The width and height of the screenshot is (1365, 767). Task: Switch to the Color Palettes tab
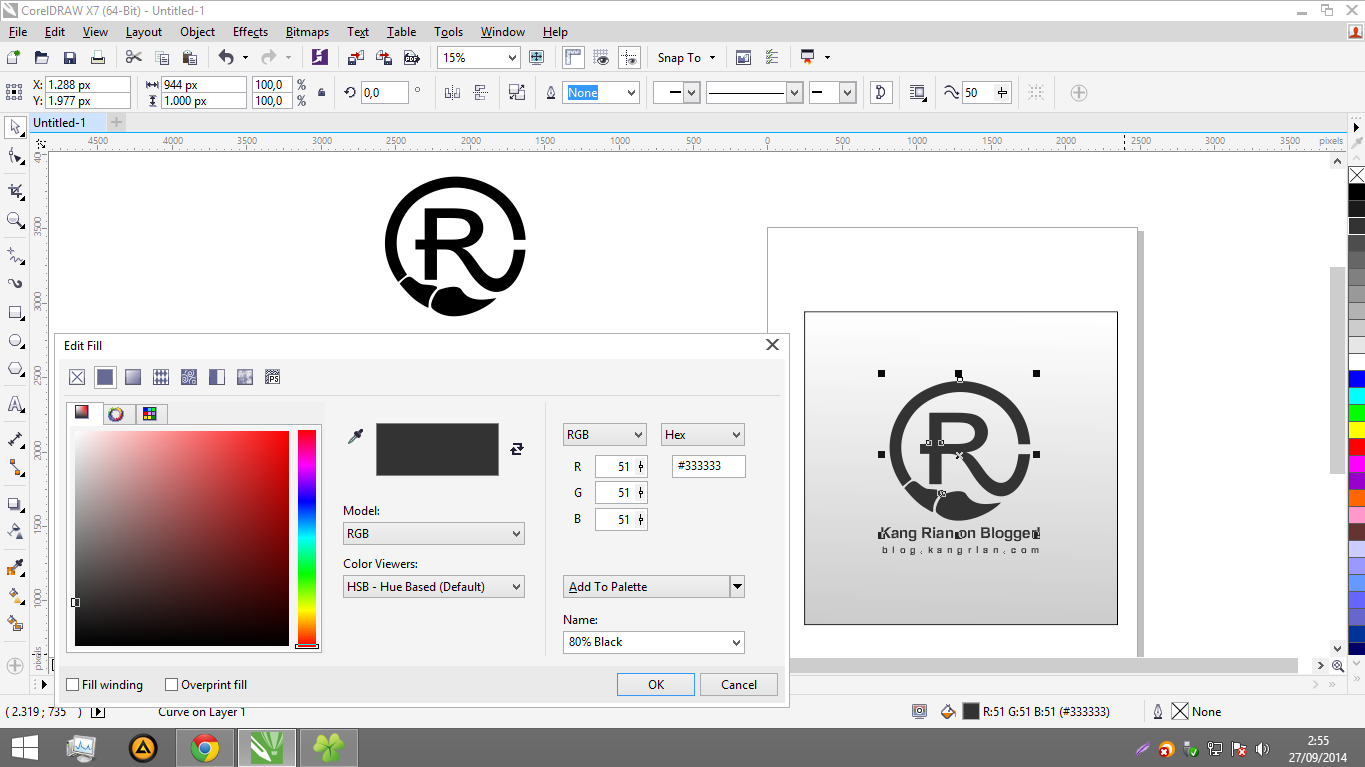click(x=150, y=414)
